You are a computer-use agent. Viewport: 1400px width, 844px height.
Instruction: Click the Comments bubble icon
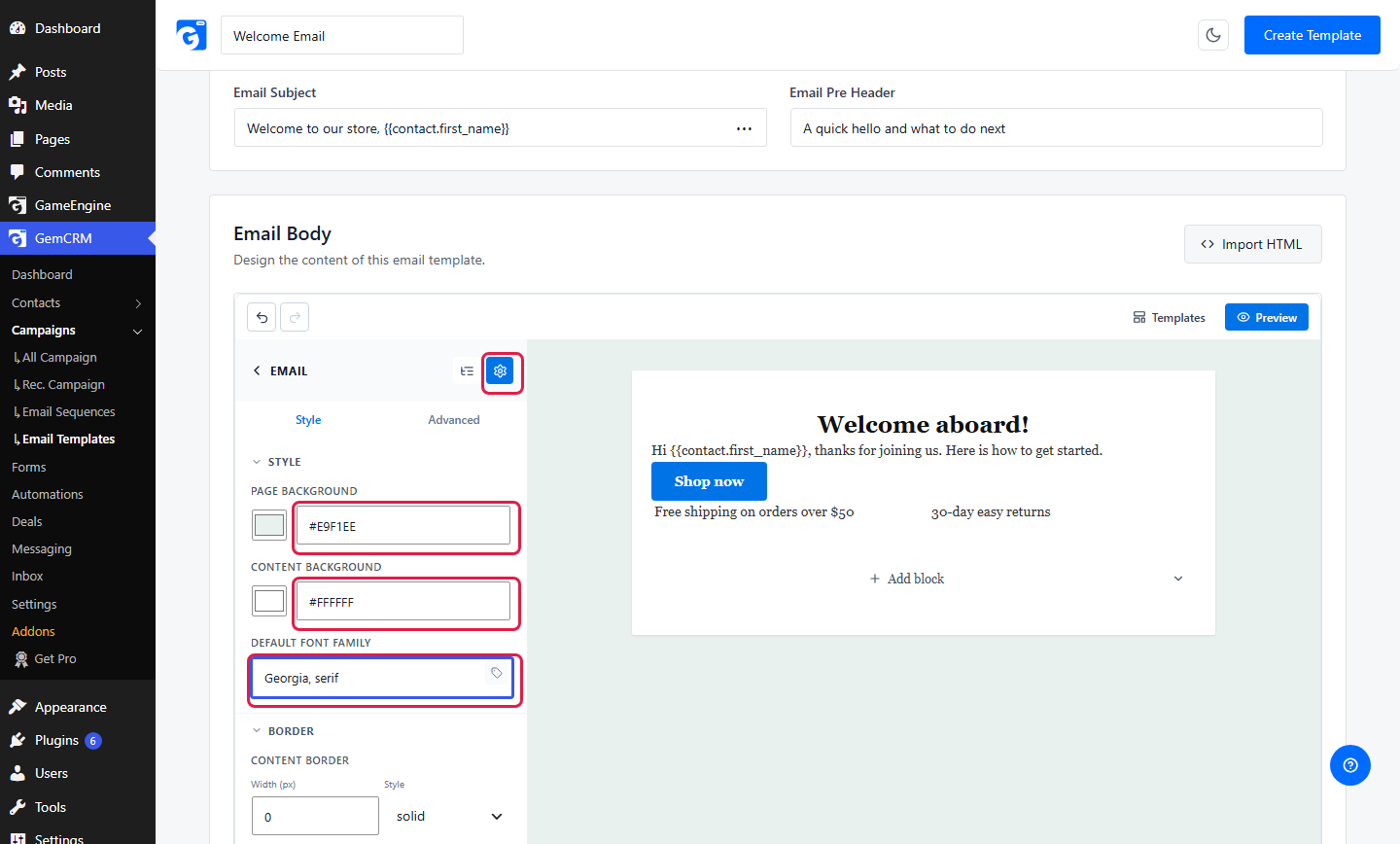point(17,172)
